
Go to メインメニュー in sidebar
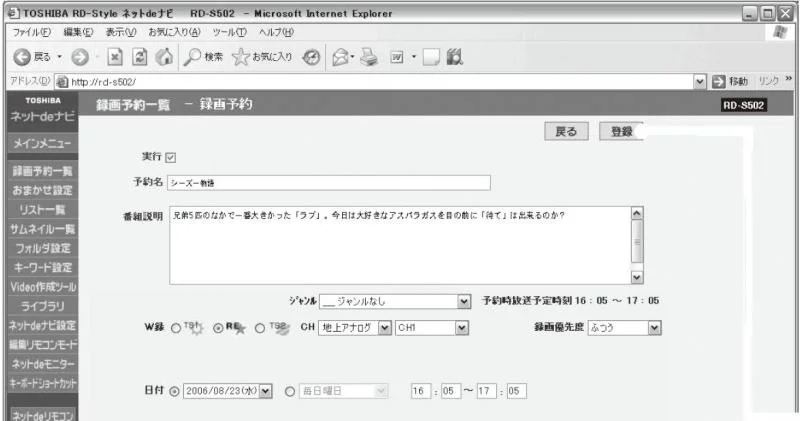[42, 144]
